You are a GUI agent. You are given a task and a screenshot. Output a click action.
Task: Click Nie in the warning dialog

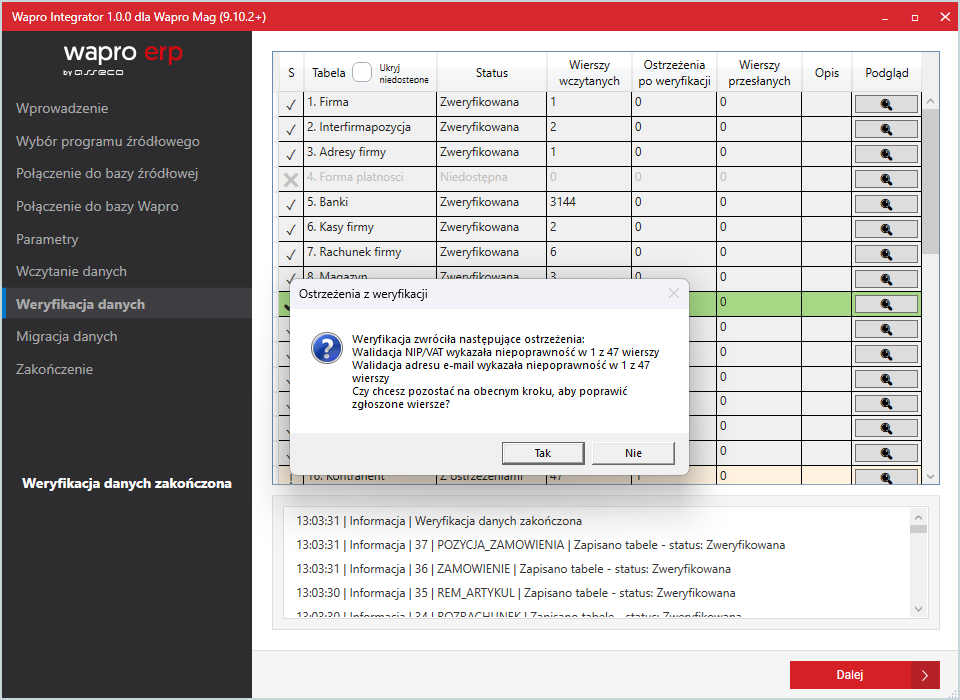(x=633, y=453)
